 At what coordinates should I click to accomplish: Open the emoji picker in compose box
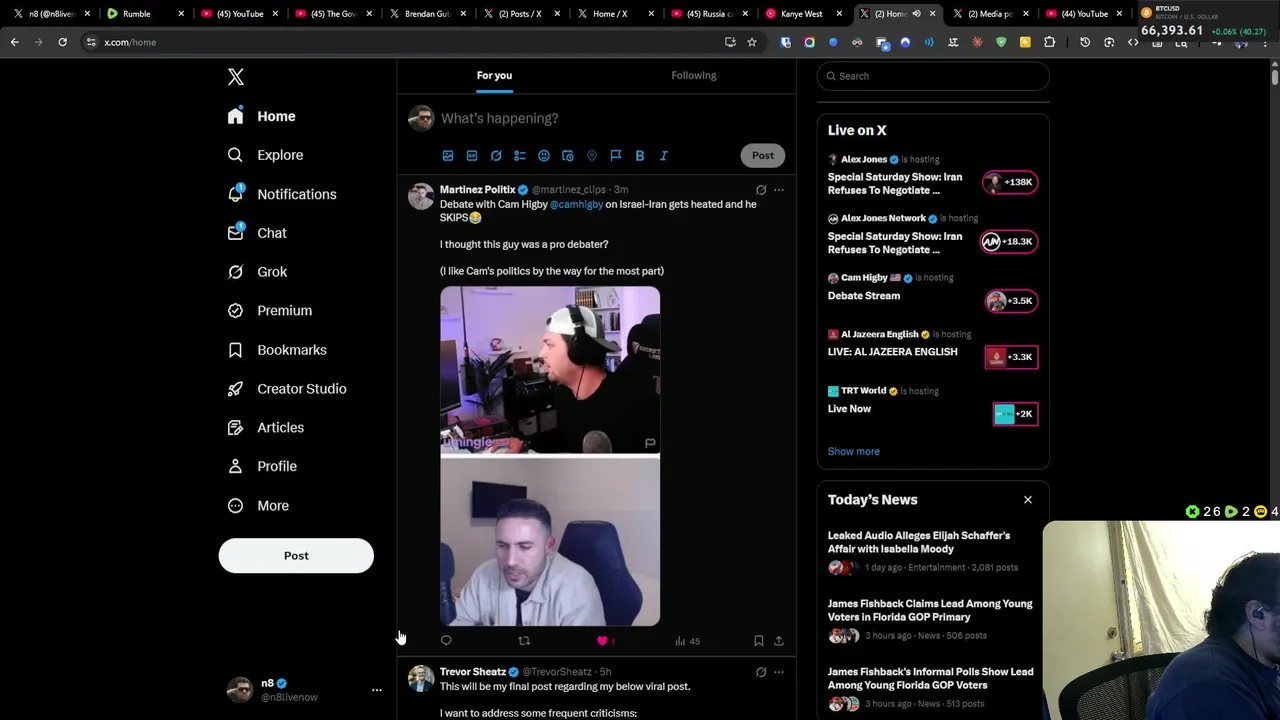click(x=544, y=156)
